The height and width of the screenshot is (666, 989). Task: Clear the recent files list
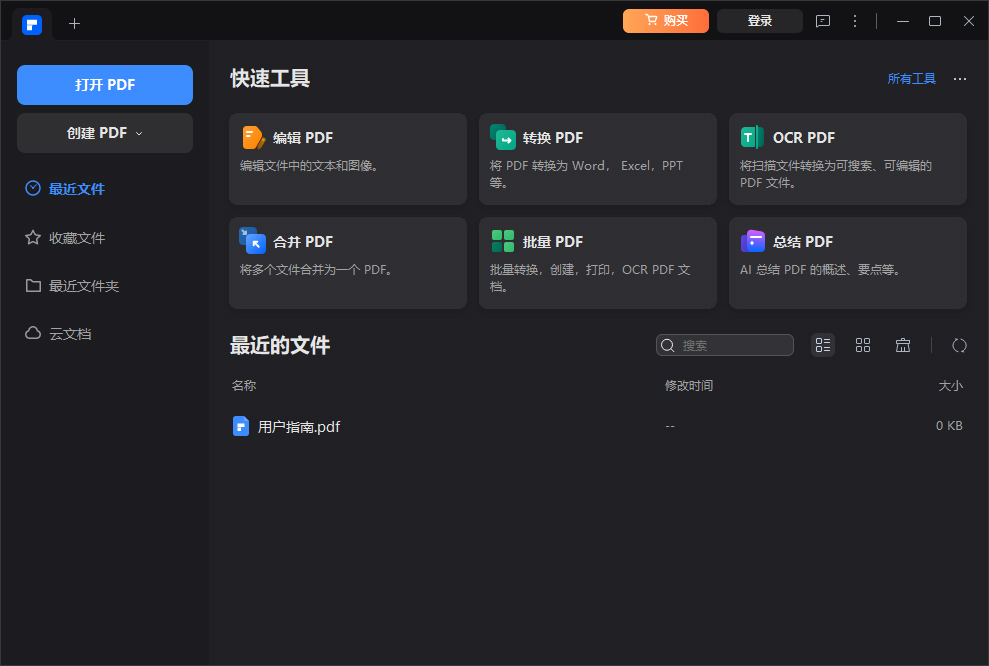pos(903,345)
